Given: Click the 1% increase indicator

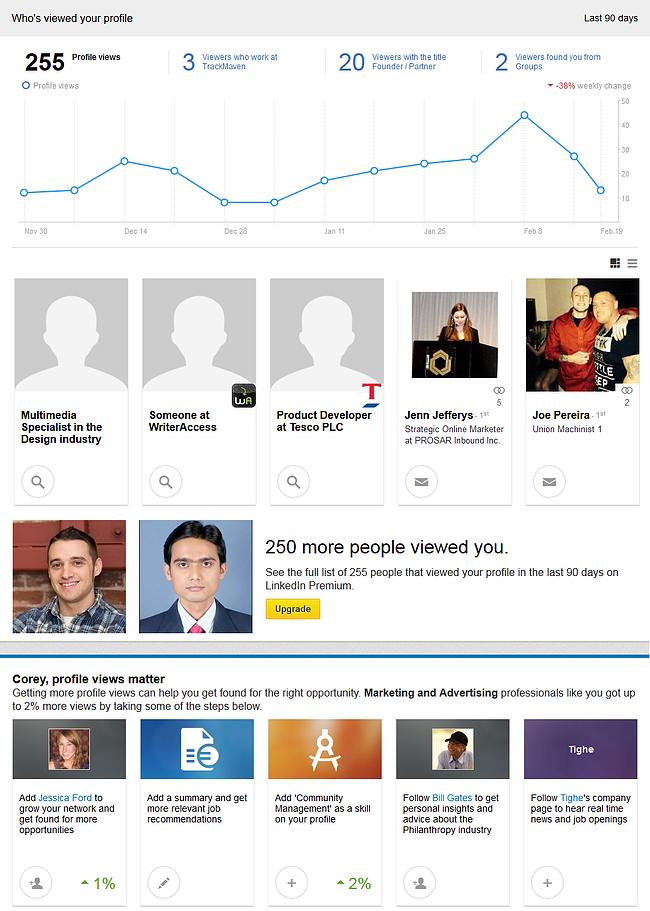Looking at the screenshot, I should pyautogui.click(x=98, y=883).
